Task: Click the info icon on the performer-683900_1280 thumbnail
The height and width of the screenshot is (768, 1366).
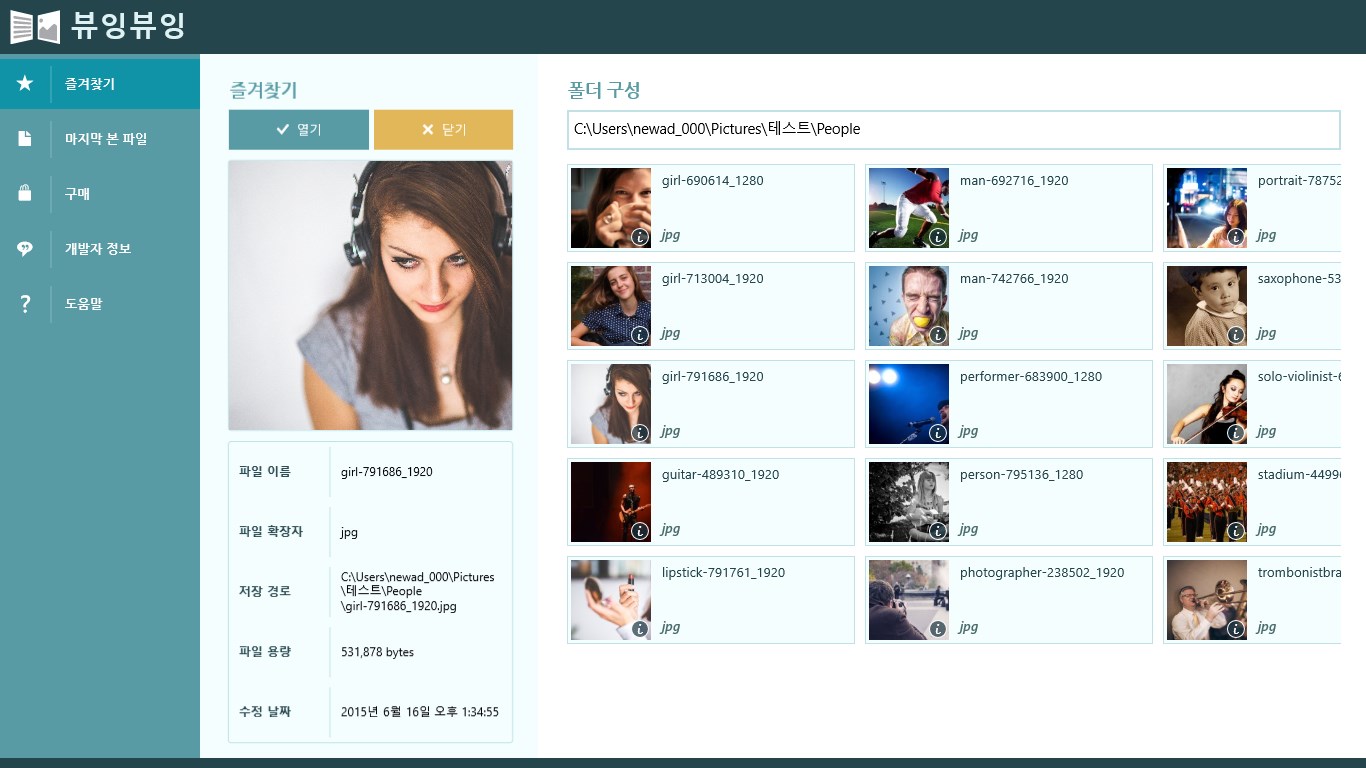Action: [x=938, y=433]
